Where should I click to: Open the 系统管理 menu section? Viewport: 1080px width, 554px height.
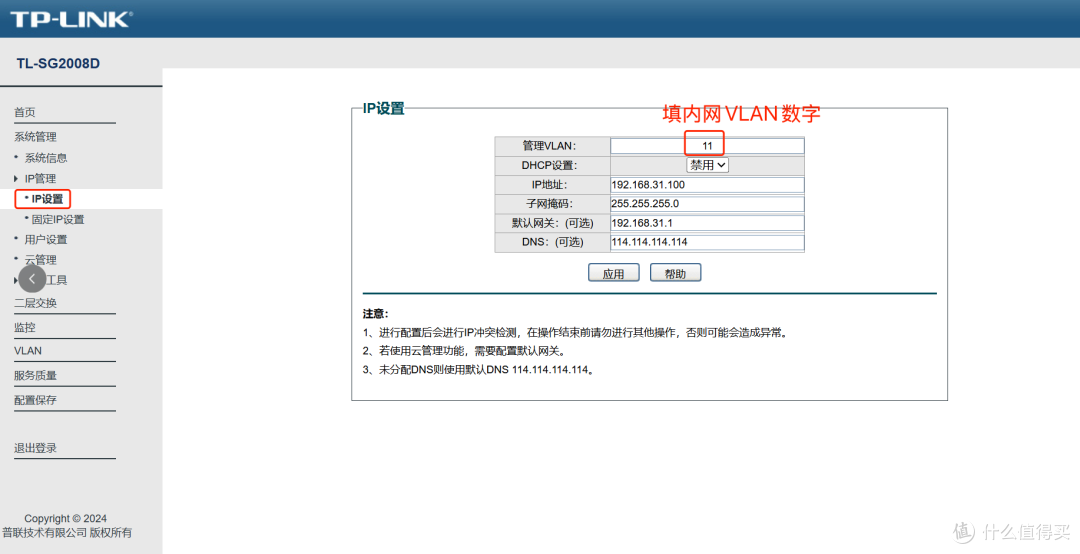[35, 136]
